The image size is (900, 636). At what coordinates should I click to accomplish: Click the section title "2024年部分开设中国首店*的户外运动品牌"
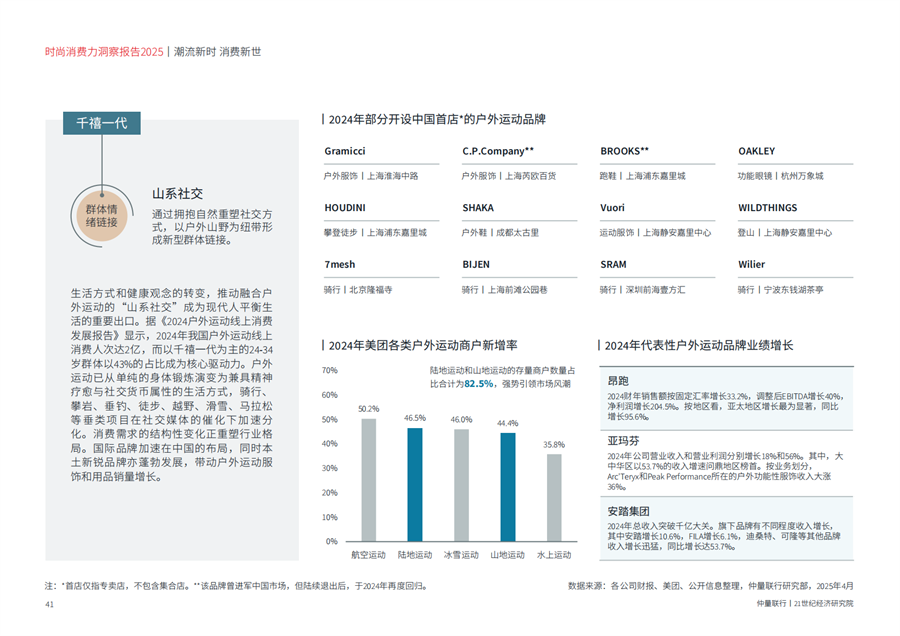(437, 119)
